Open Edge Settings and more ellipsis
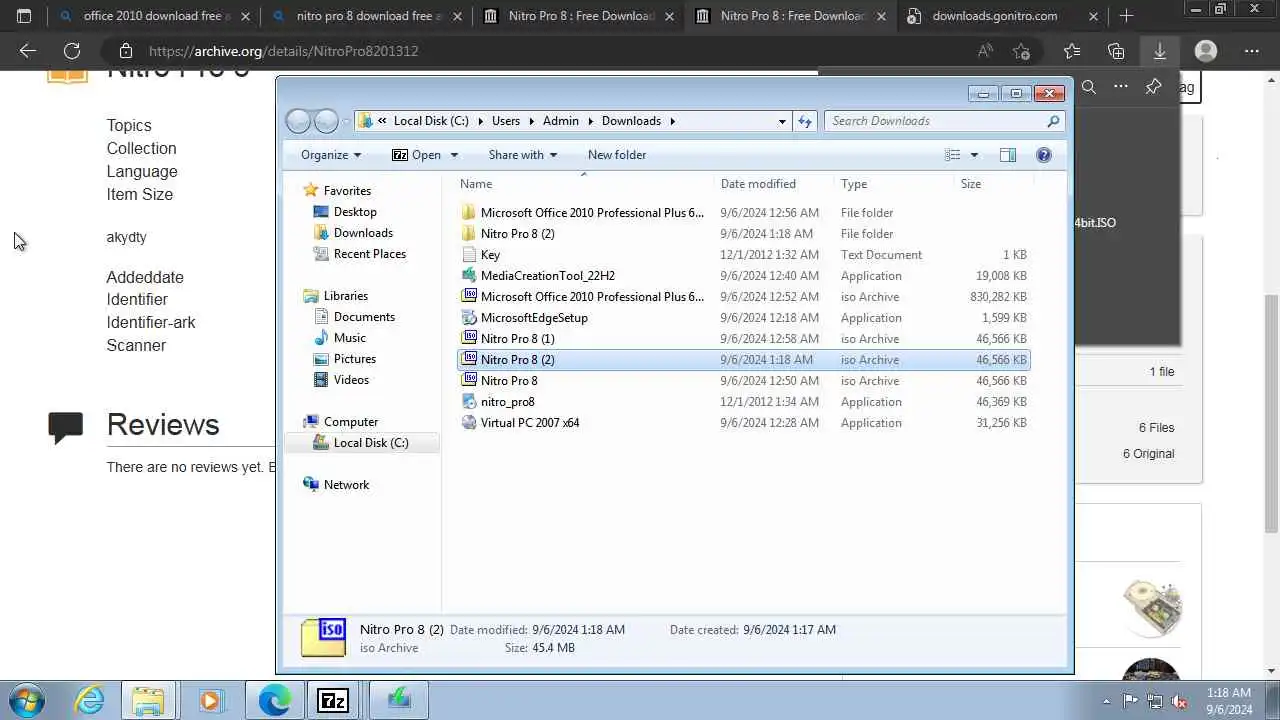The height and width of the screenshot is (720, 1280). 1252,51
